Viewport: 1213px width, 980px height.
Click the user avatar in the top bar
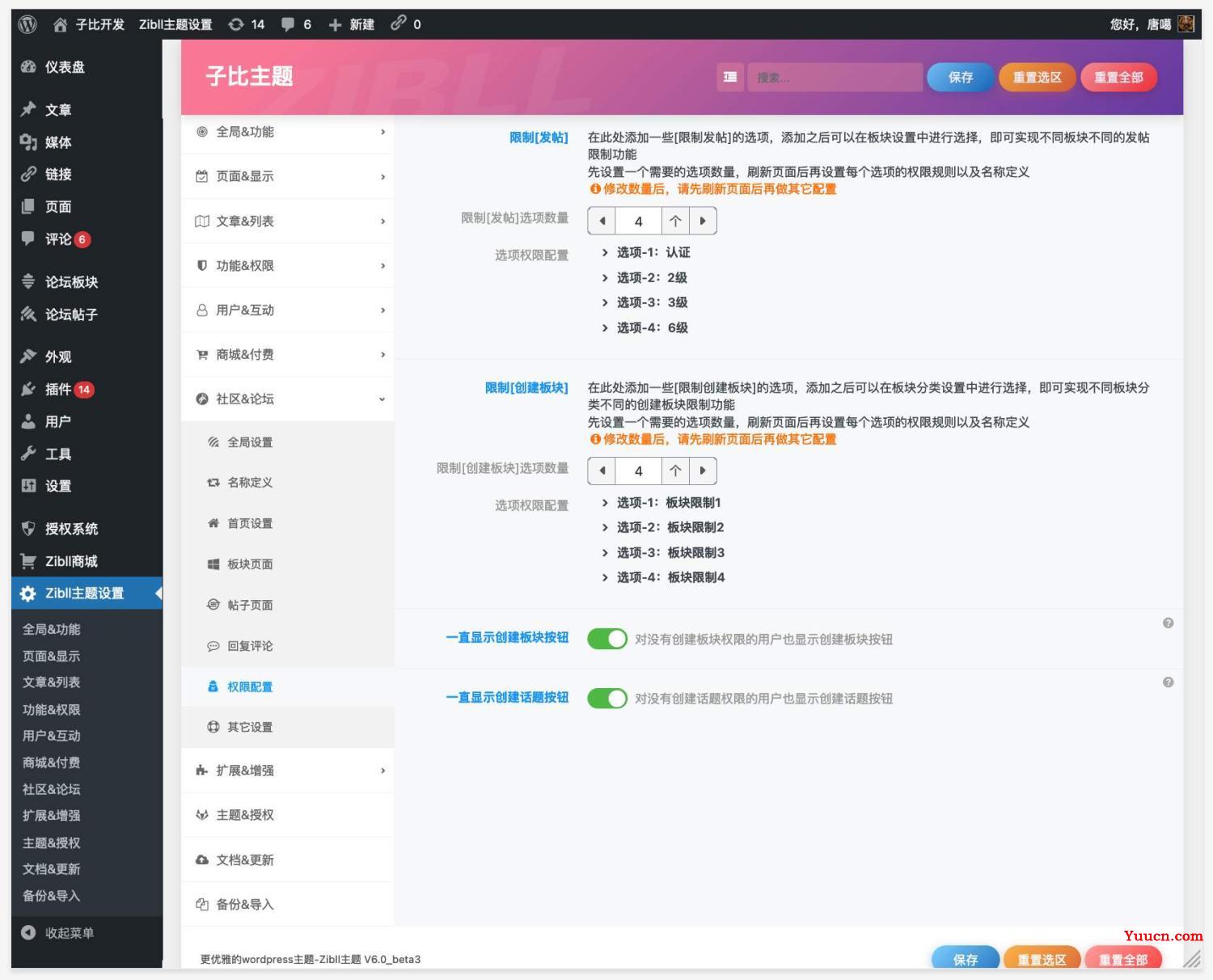(x=1186, y=24)
